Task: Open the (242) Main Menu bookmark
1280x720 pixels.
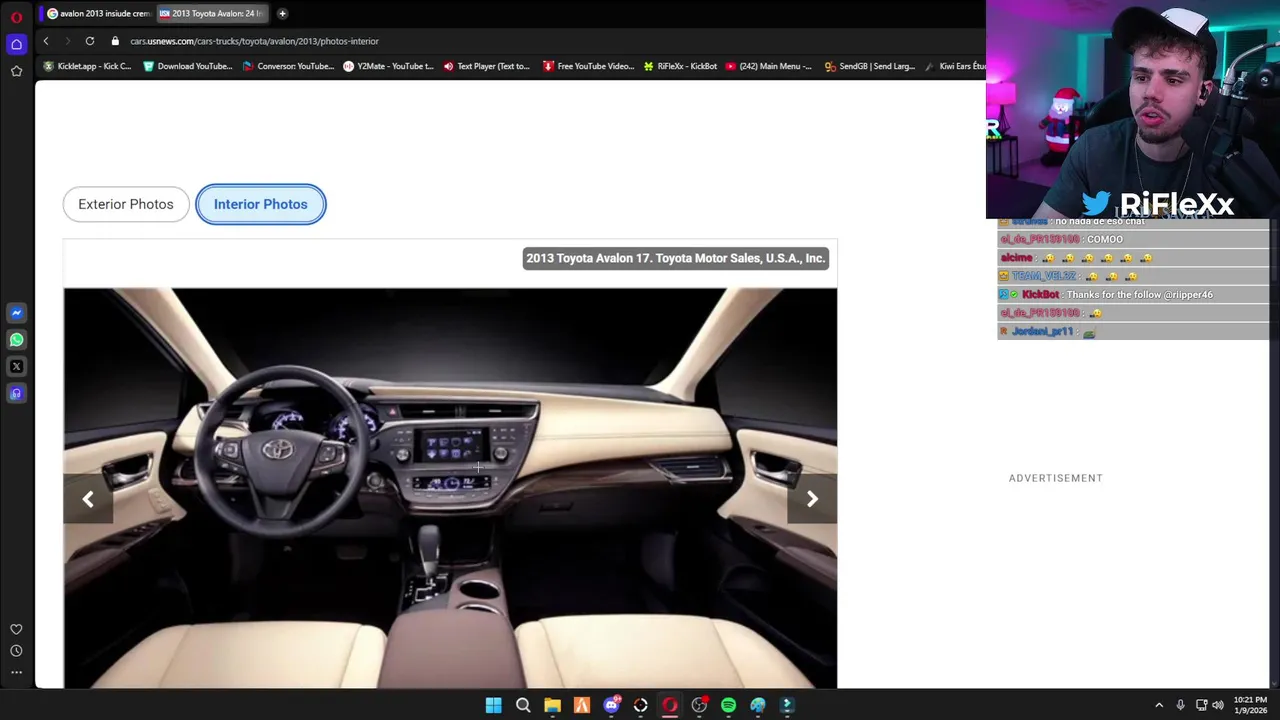Action: 768,66
